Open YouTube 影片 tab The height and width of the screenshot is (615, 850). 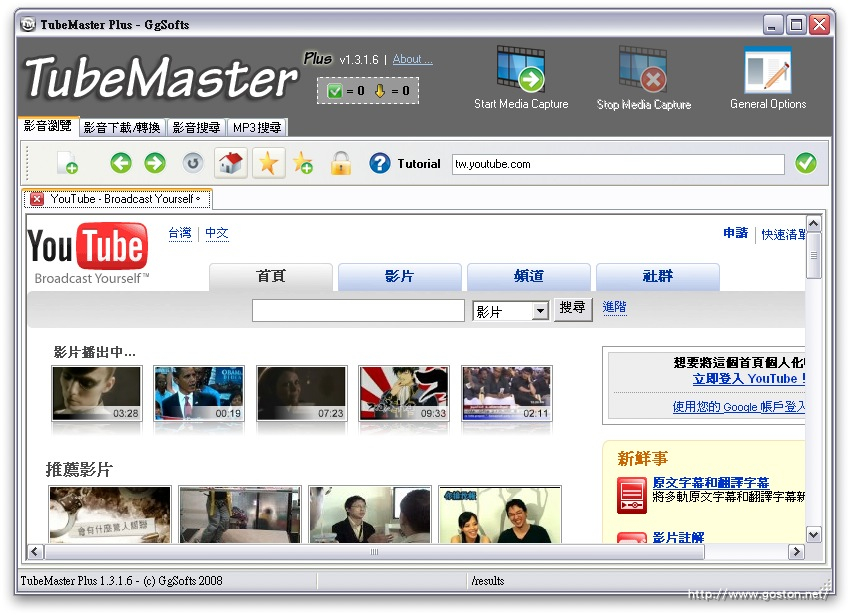(x=400, y=277)
